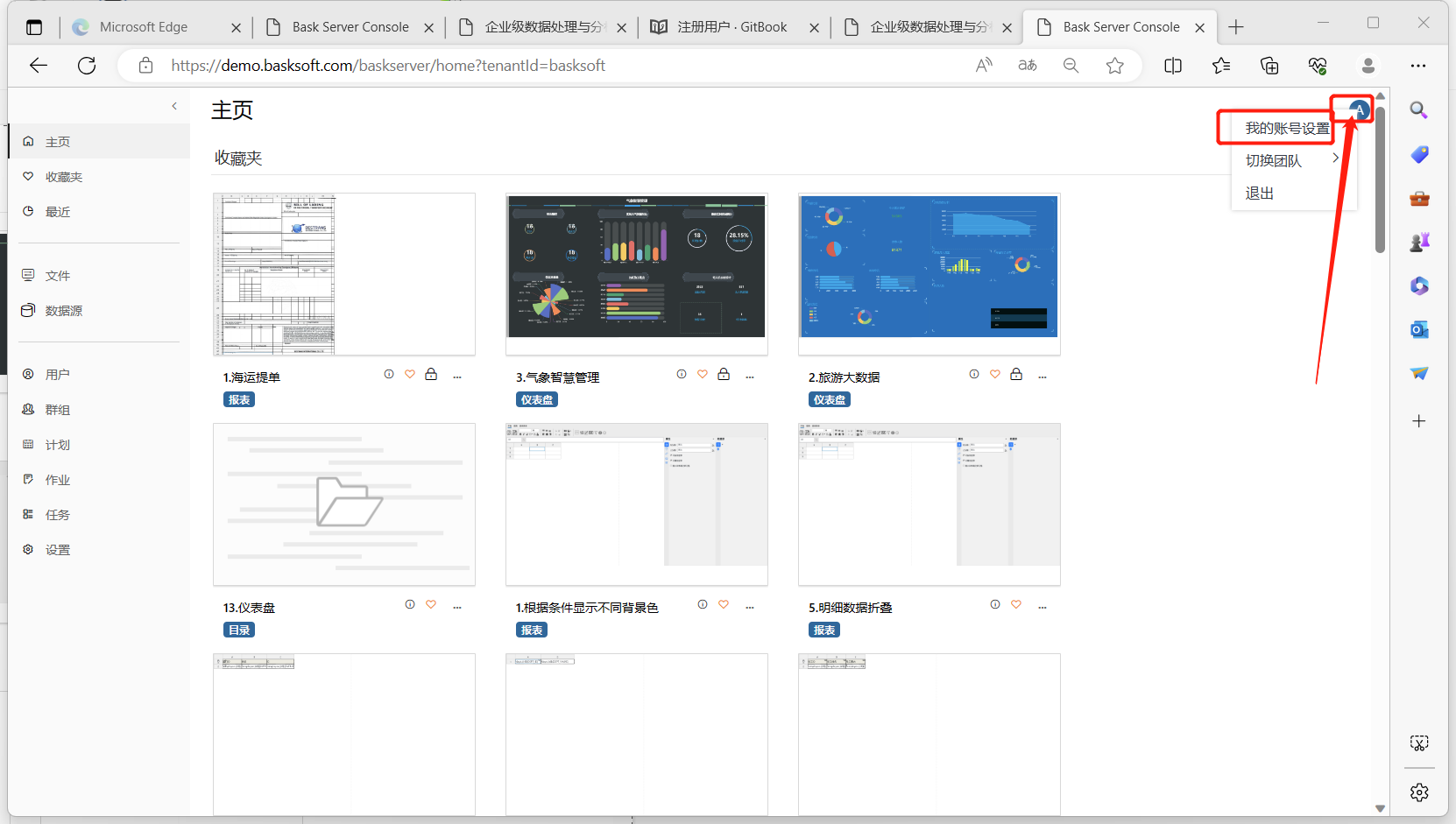Open Edge split screen button
1456x824 pixels.
(1173, 66)
